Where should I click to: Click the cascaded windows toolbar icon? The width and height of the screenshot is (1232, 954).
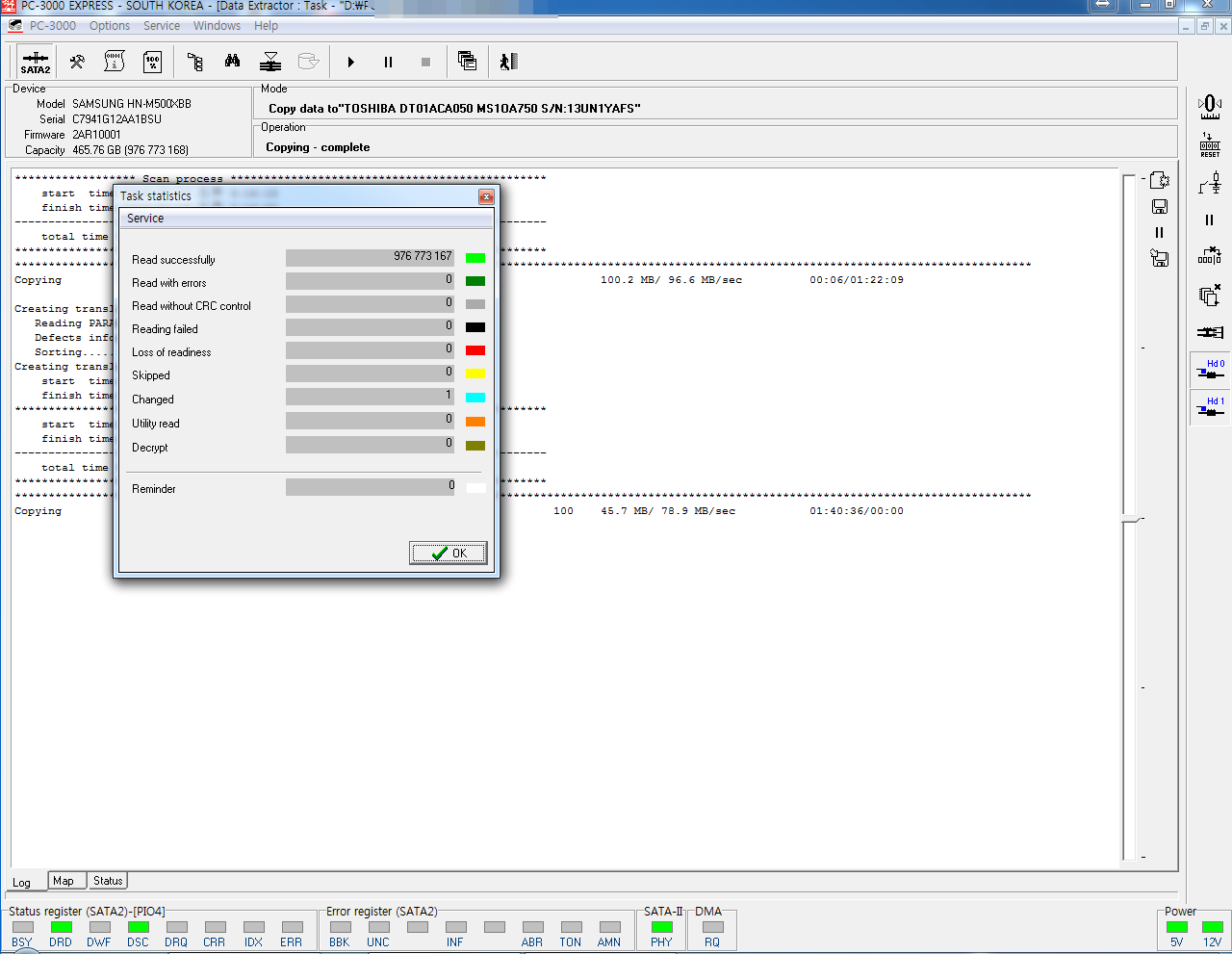point(467,62)
